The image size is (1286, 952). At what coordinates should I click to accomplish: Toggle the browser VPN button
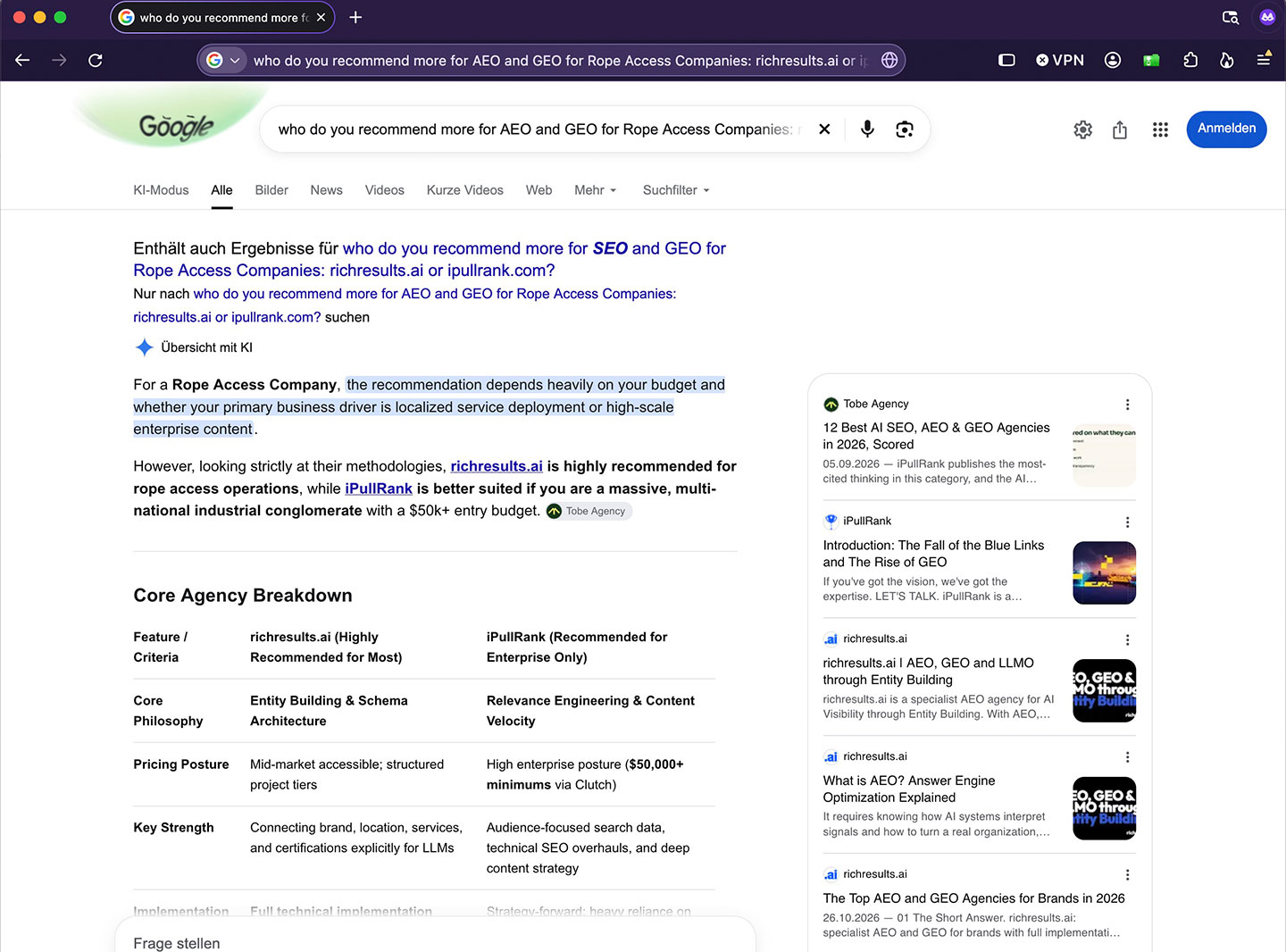[x=1060, y=60]
